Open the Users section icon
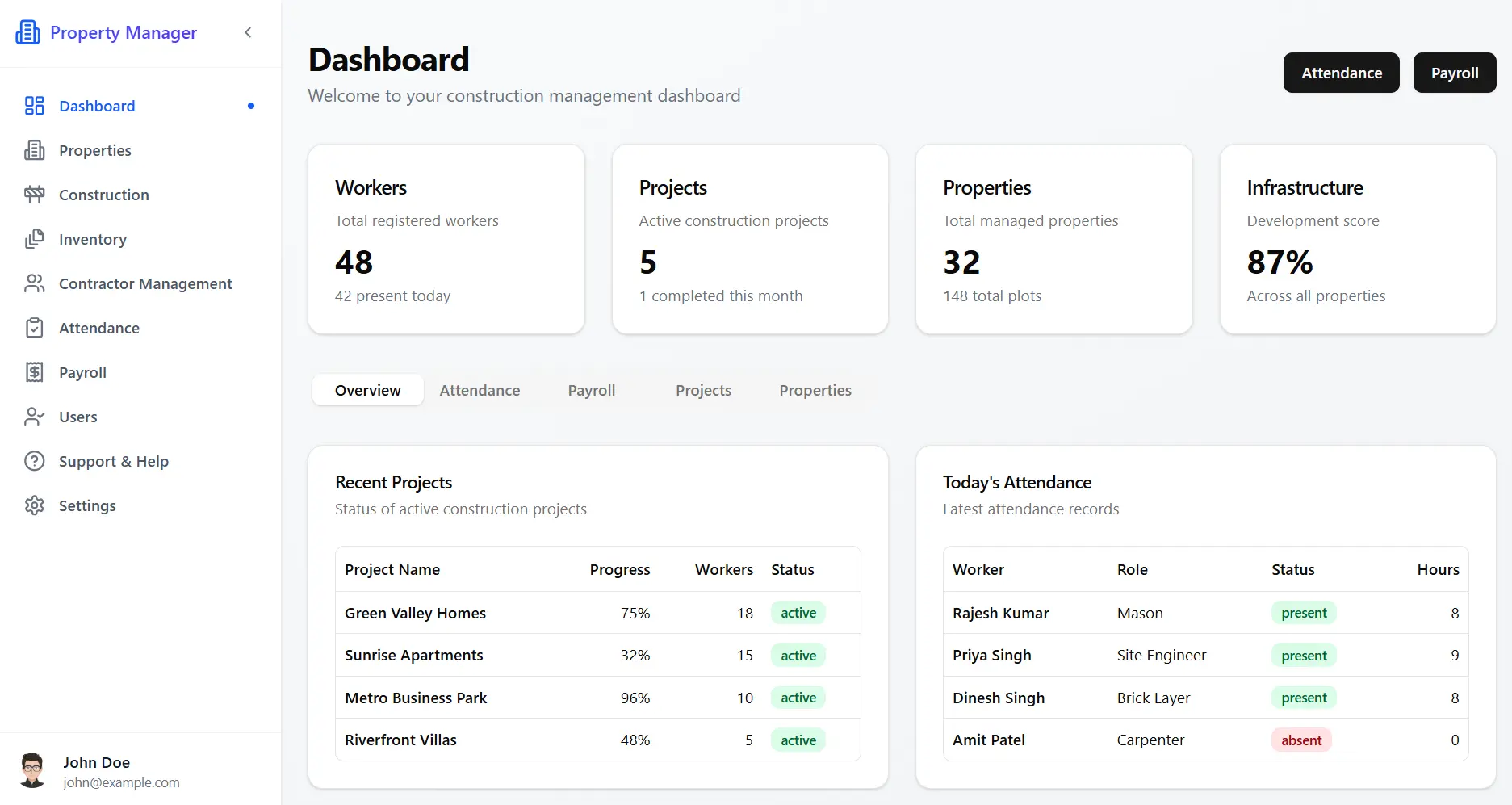The width and height of the screenshot is (1512, 805). coord(34,417)
